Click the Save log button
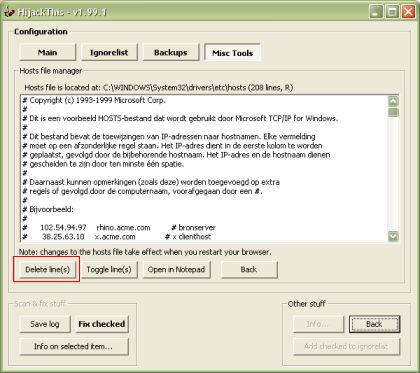The width and height of the screenshot is (420, 373). 45,324
